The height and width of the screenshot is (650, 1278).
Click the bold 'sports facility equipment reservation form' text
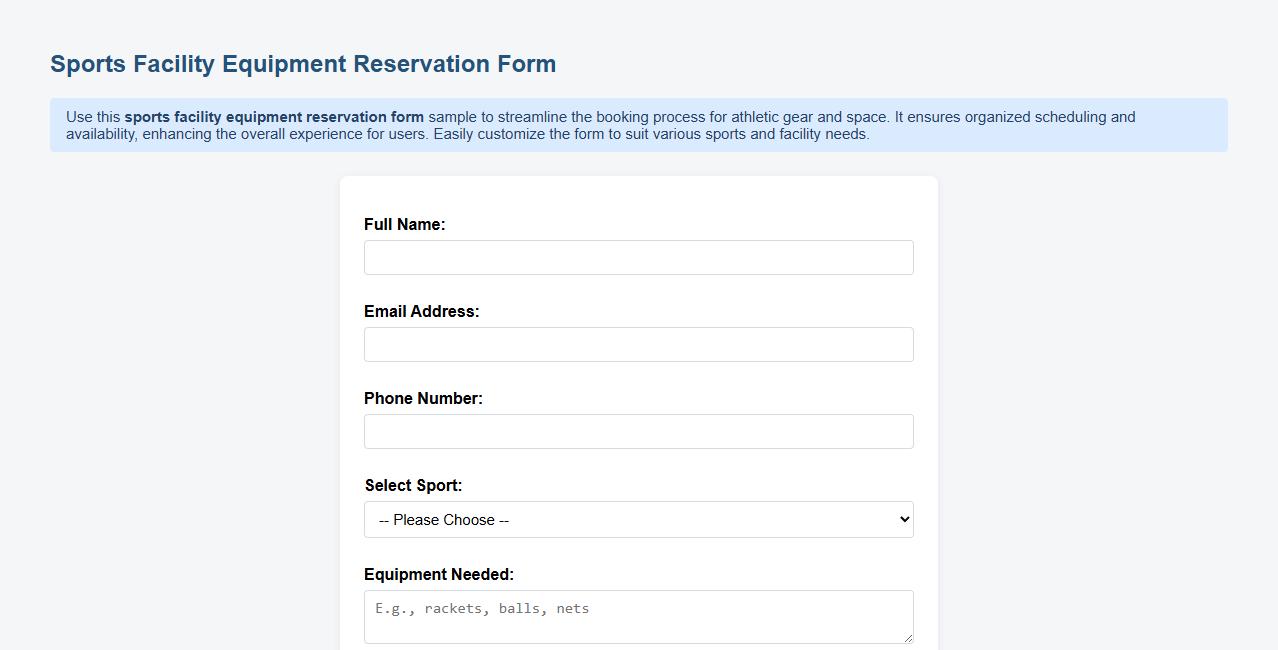point(275,116)
